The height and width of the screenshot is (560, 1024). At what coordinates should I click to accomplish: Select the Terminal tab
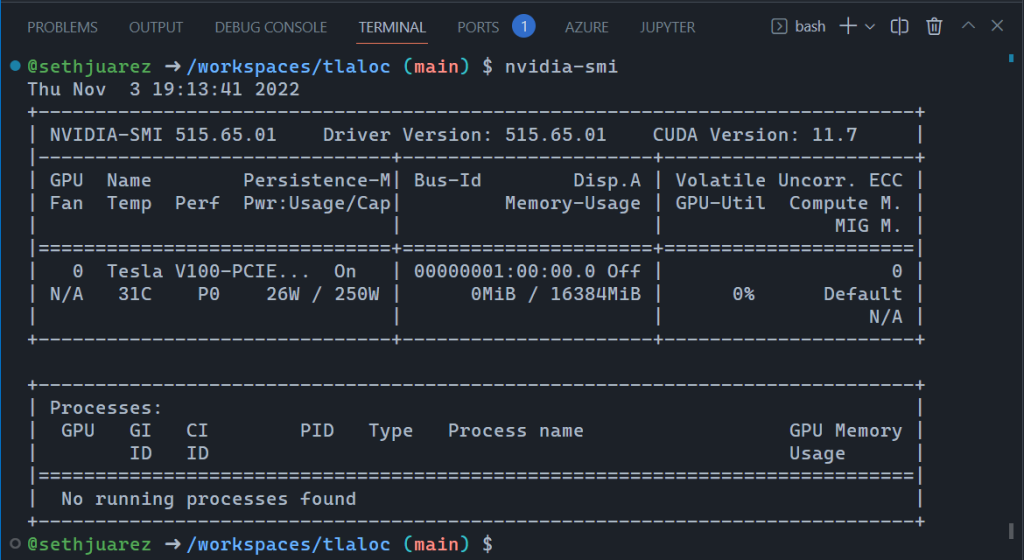pyautogui.click(x=392, y=27)
